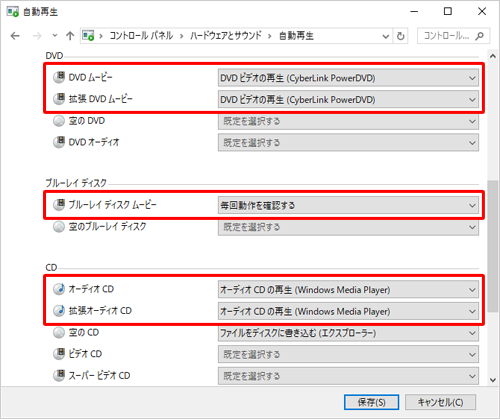The image size is (500, 419).
Task: Open the 空の CD action dropdown
Action: 348,333
